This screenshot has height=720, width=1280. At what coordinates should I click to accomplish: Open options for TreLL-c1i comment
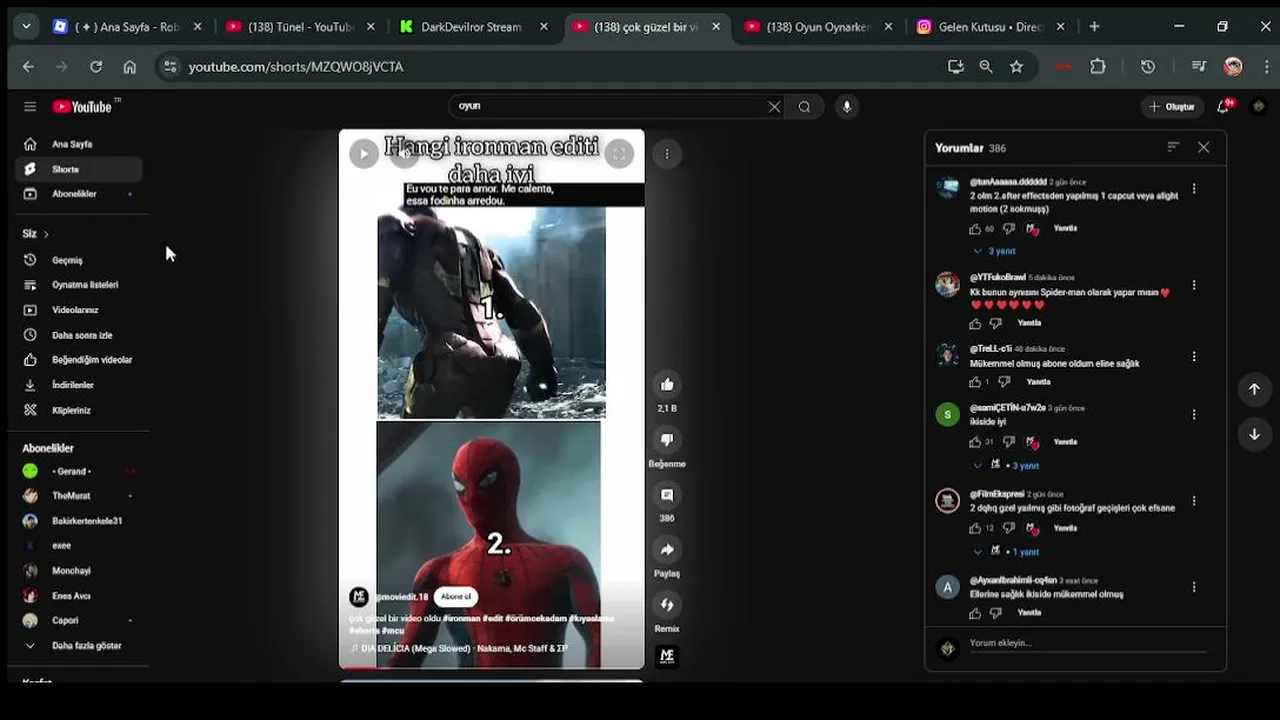1194,356
